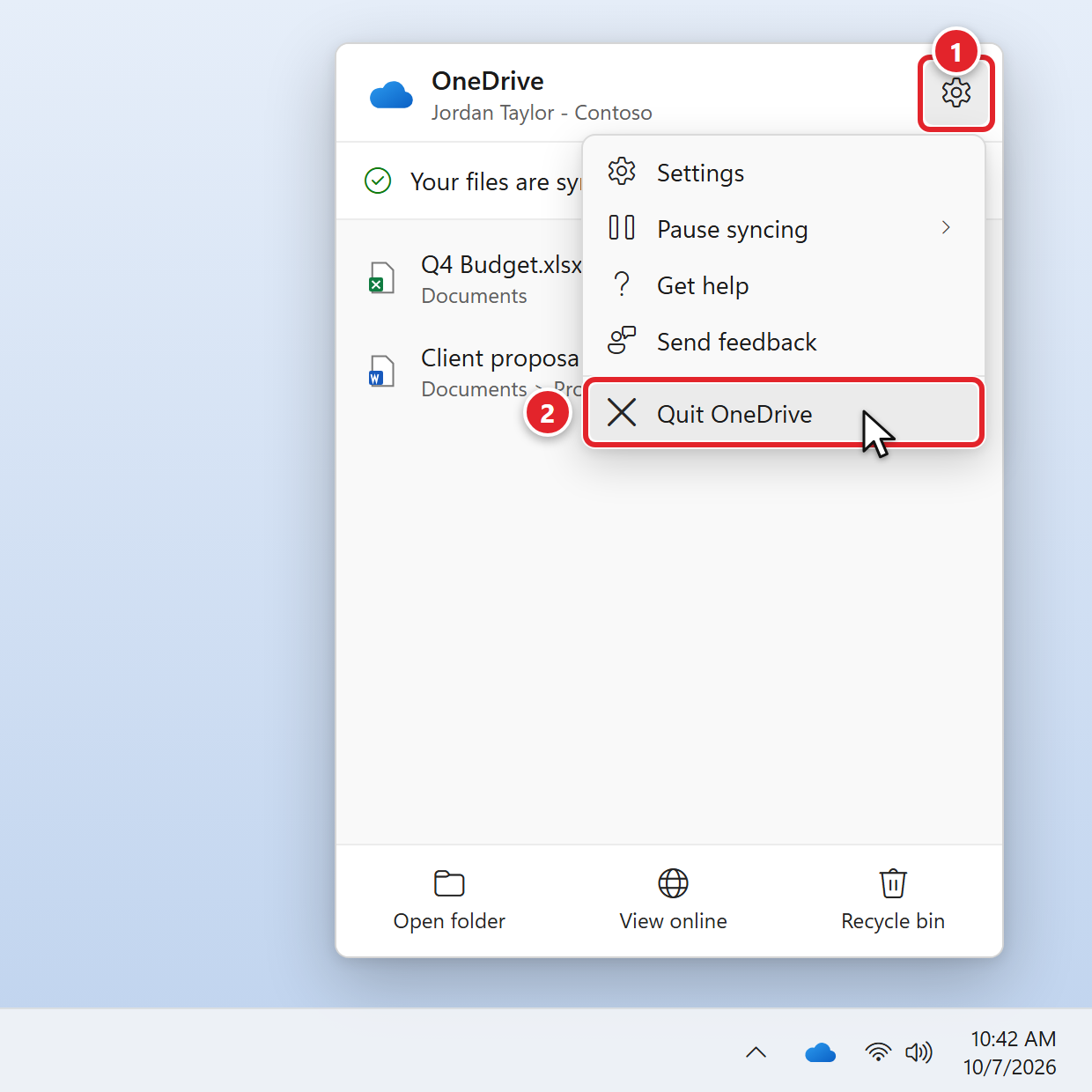This screenshot has height=1092, width=1092.
Task: Open the taskbar clock showing 10:42 AM
Action: [x=1010, y=1052]
